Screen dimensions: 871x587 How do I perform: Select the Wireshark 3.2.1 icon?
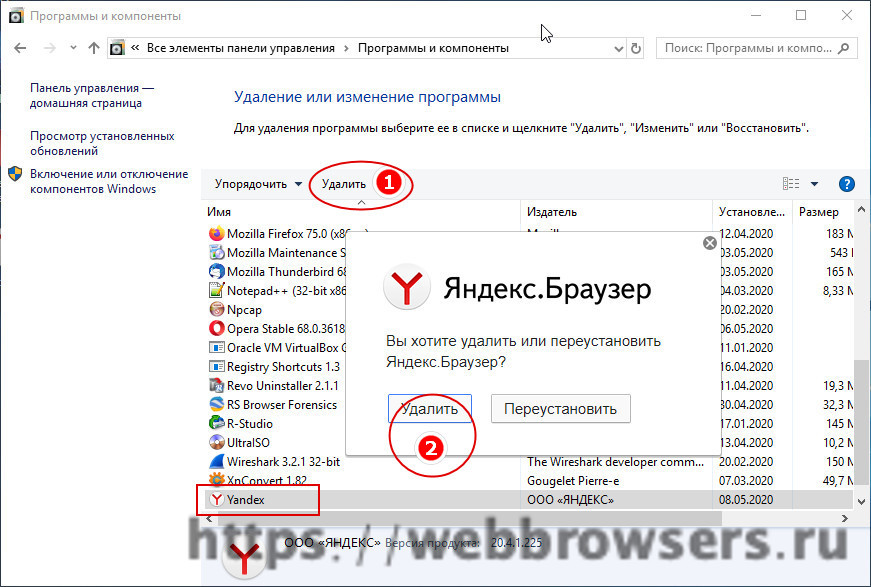point(216,461)
